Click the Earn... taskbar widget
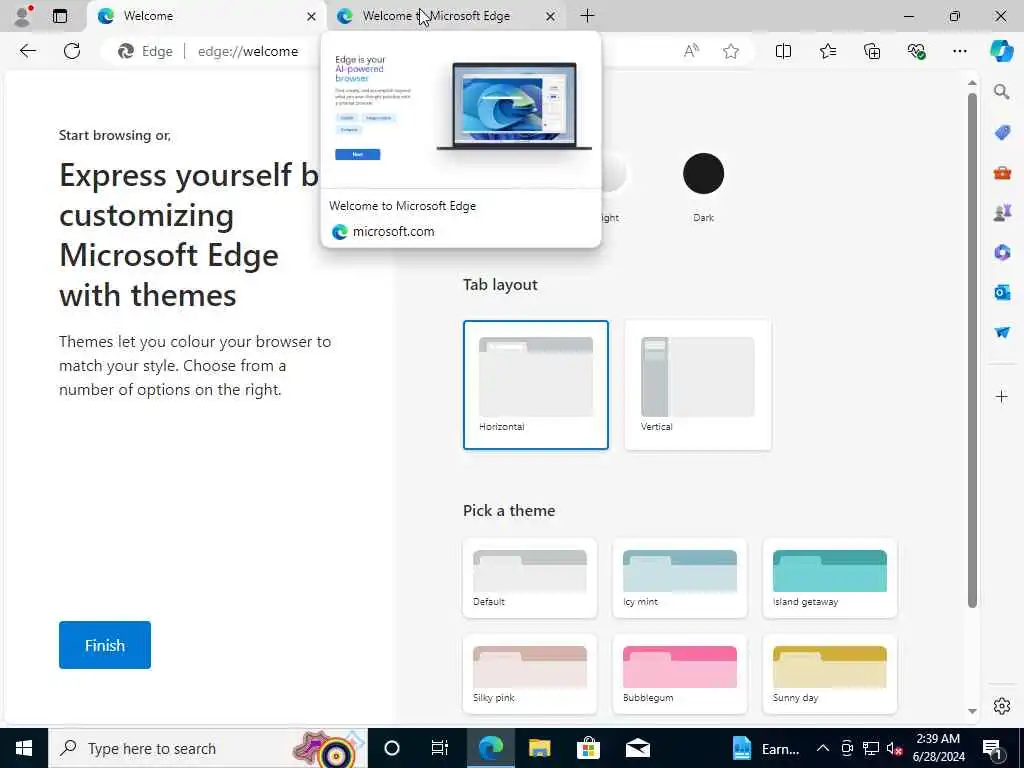The width and height of the screenshot is (1024, 768). pyautogui.click(x=765, y=748)
